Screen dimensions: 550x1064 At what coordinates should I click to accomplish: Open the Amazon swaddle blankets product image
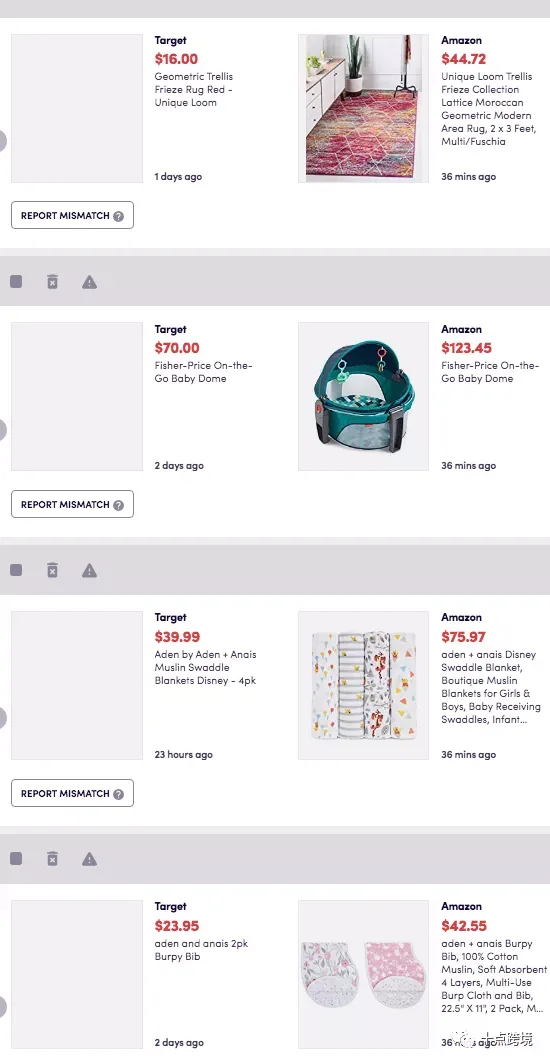pos(364,685)
